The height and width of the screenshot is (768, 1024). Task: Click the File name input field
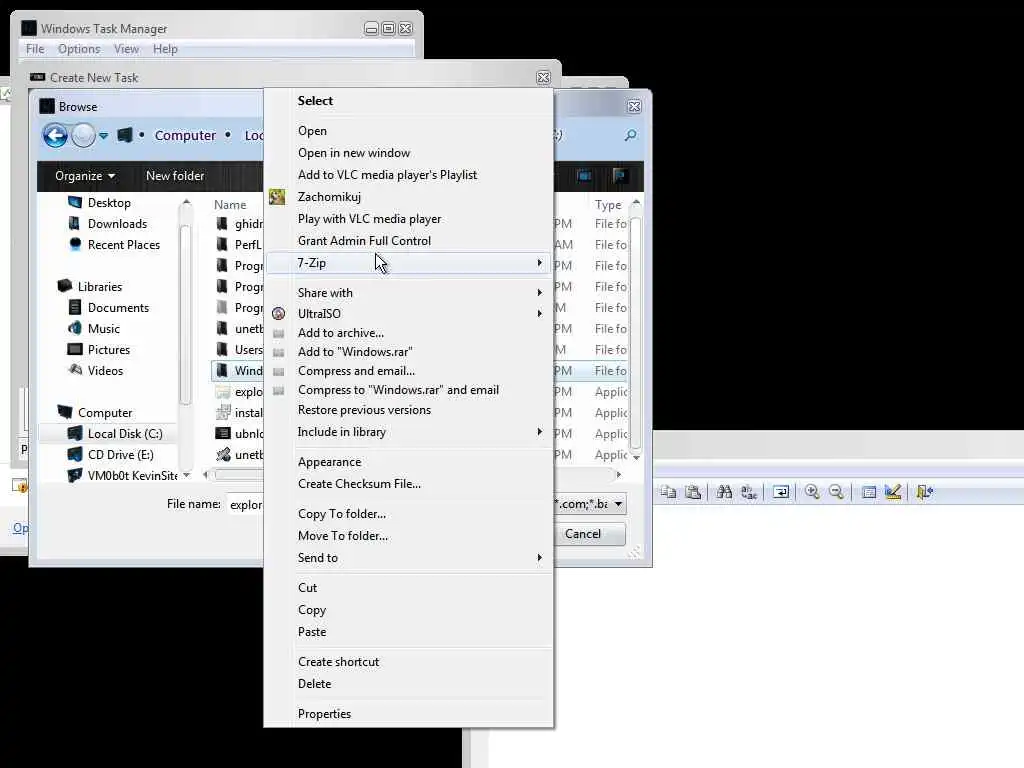(246, 504)
